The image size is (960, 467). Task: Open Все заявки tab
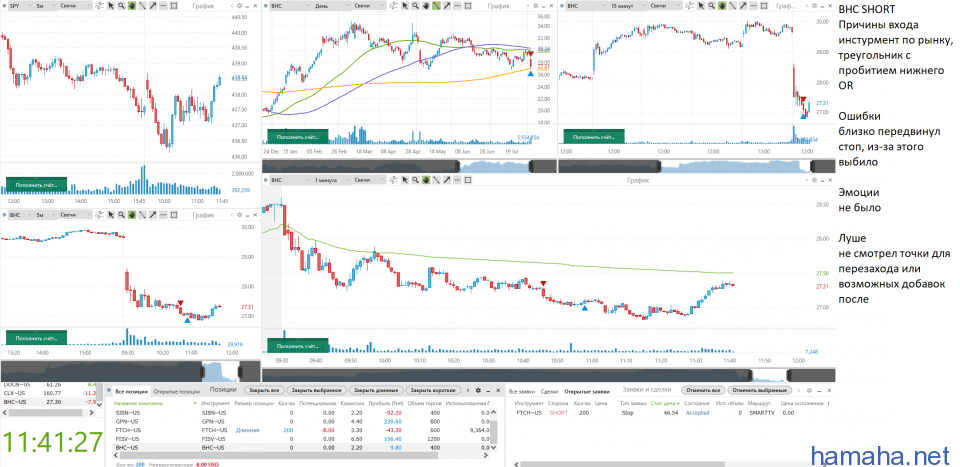point(522,390)
